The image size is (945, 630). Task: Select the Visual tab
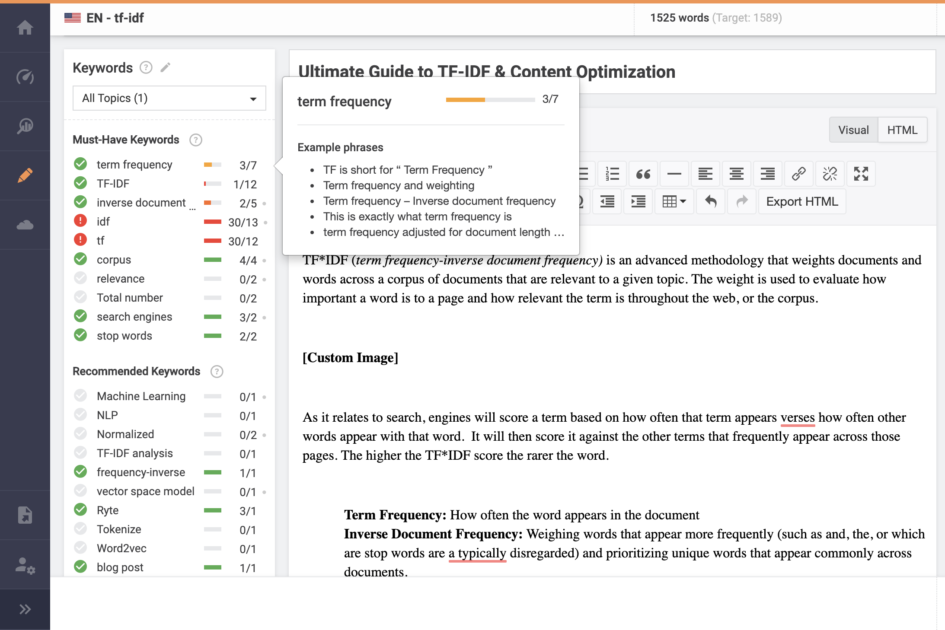pyautogui.click(x=853, y=129)
